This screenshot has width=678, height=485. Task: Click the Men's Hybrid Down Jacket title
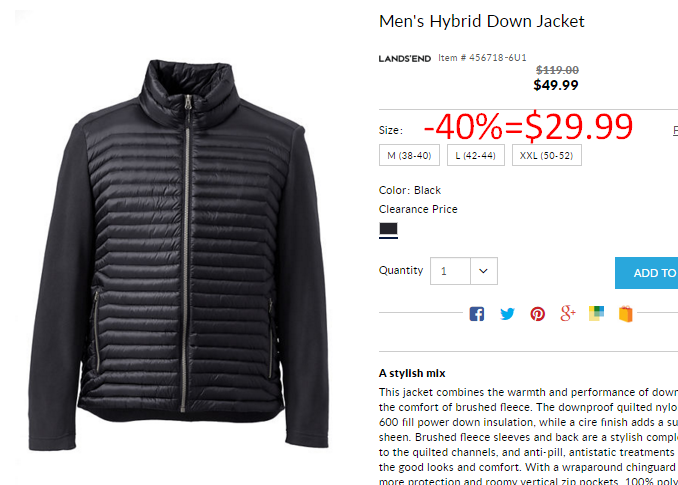(x=482, y=21)
